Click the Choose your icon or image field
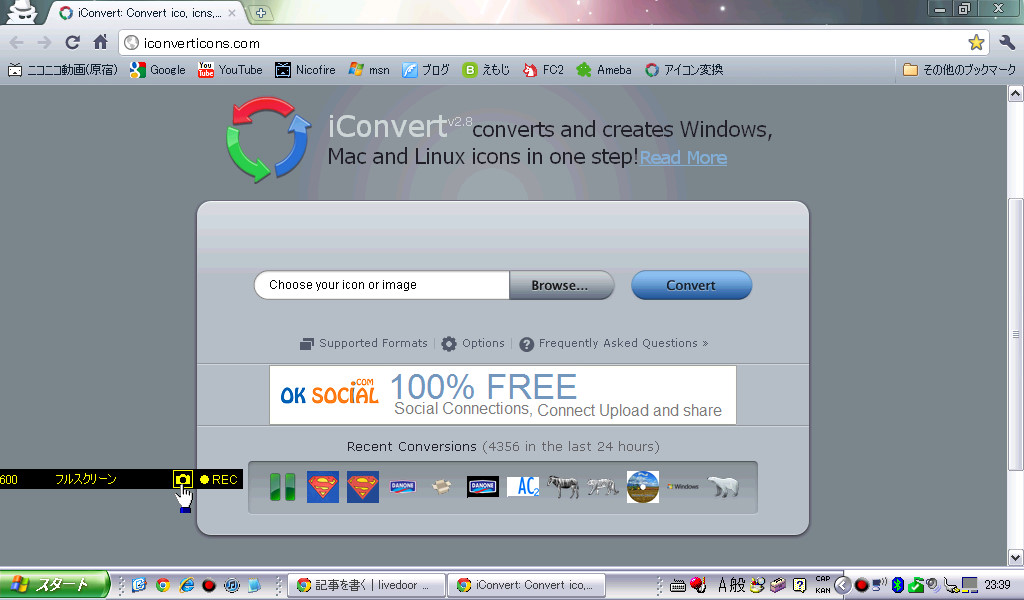Image resolution: width=1024 pixels, height=600 pixels. pyautogui.click(x=381, y=285)
